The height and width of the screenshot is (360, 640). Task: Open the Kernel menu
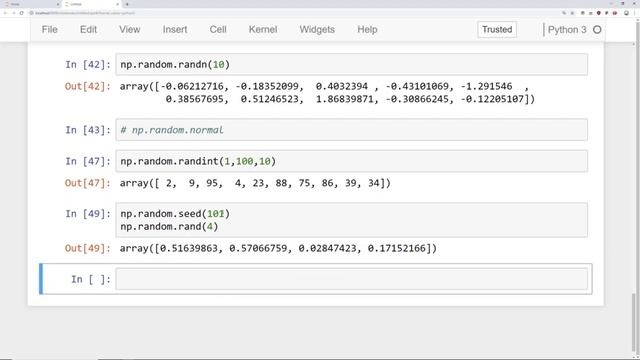(x=263, y=29)
